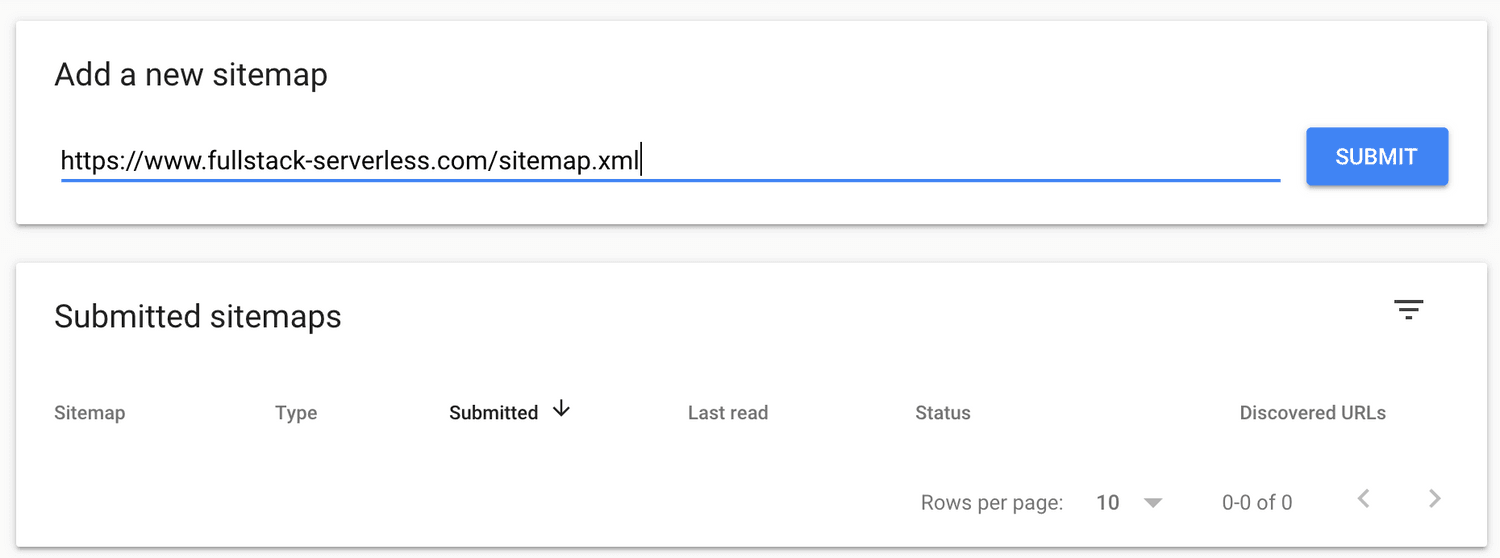
Task: Click the 'Submitted sitemaps' heading
Action: 198,317
